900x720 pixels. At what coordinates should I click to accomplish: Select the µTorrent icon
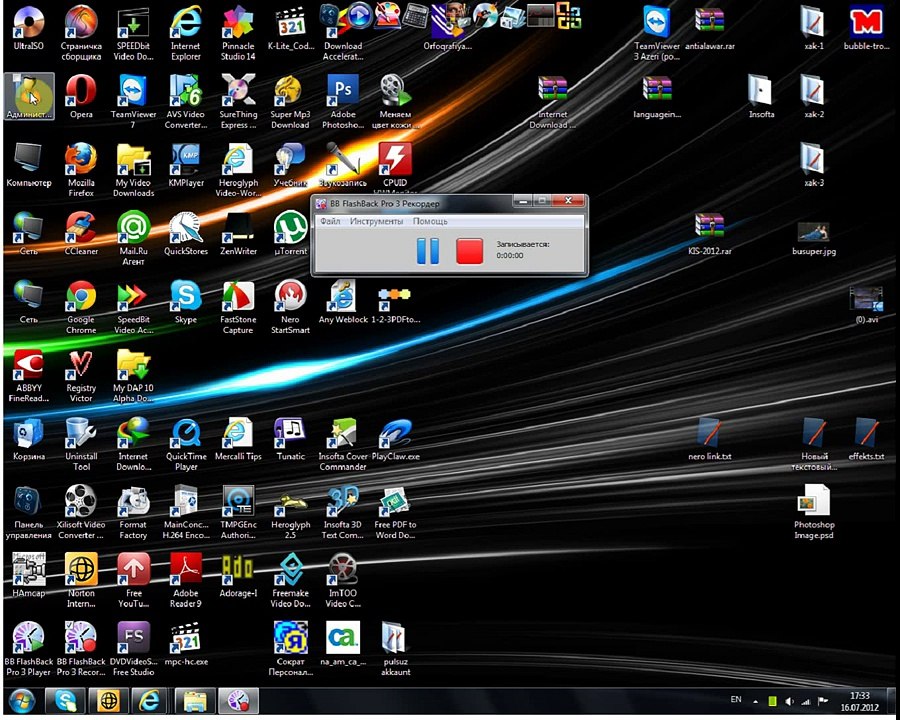(x=290, y=233)
